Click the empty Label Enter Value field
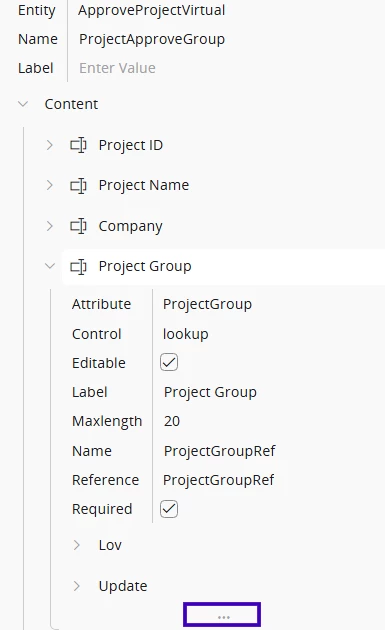 (117, 68)
